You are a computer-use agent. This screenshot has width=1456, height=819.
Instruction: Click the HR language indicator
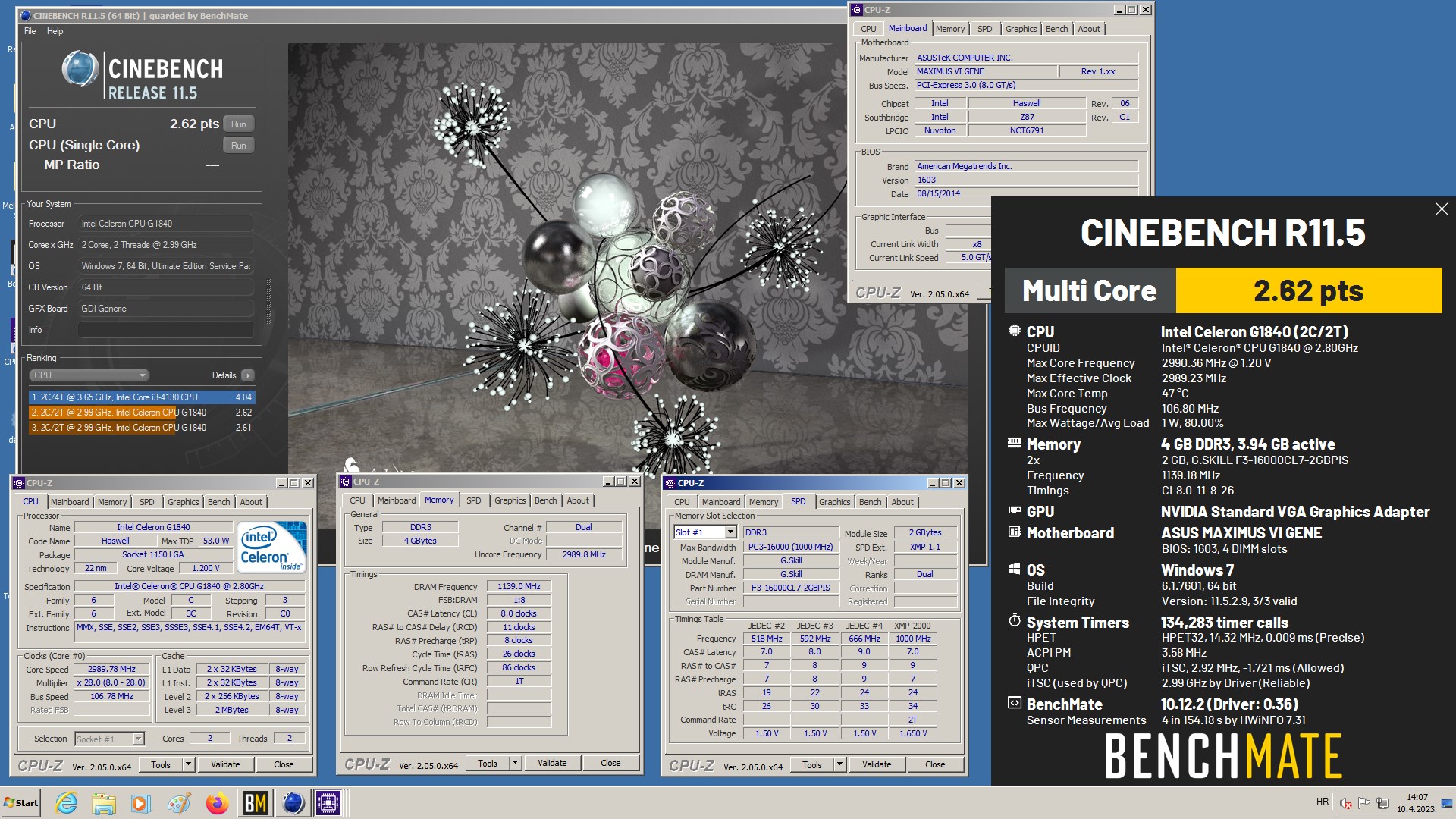[1323, 802]
